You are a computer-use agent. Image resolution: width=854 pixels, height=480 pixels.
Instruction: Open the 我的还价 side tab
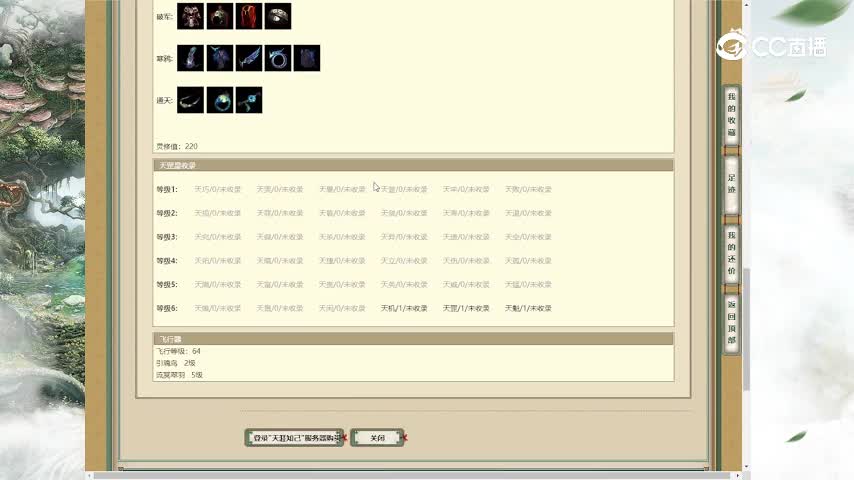point(731,253)
